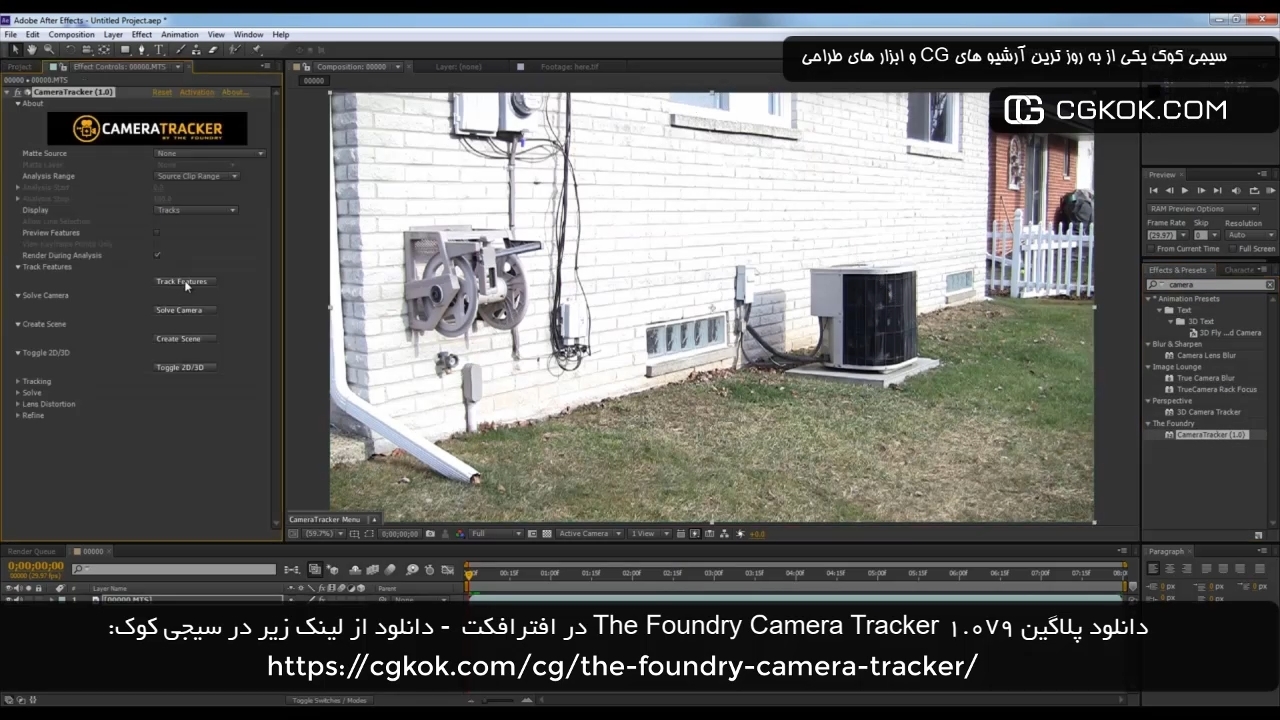Viewport: 1280px width, 720px height.
Task: Take snapshot with the camera icon
Action: tap(430, 534)
